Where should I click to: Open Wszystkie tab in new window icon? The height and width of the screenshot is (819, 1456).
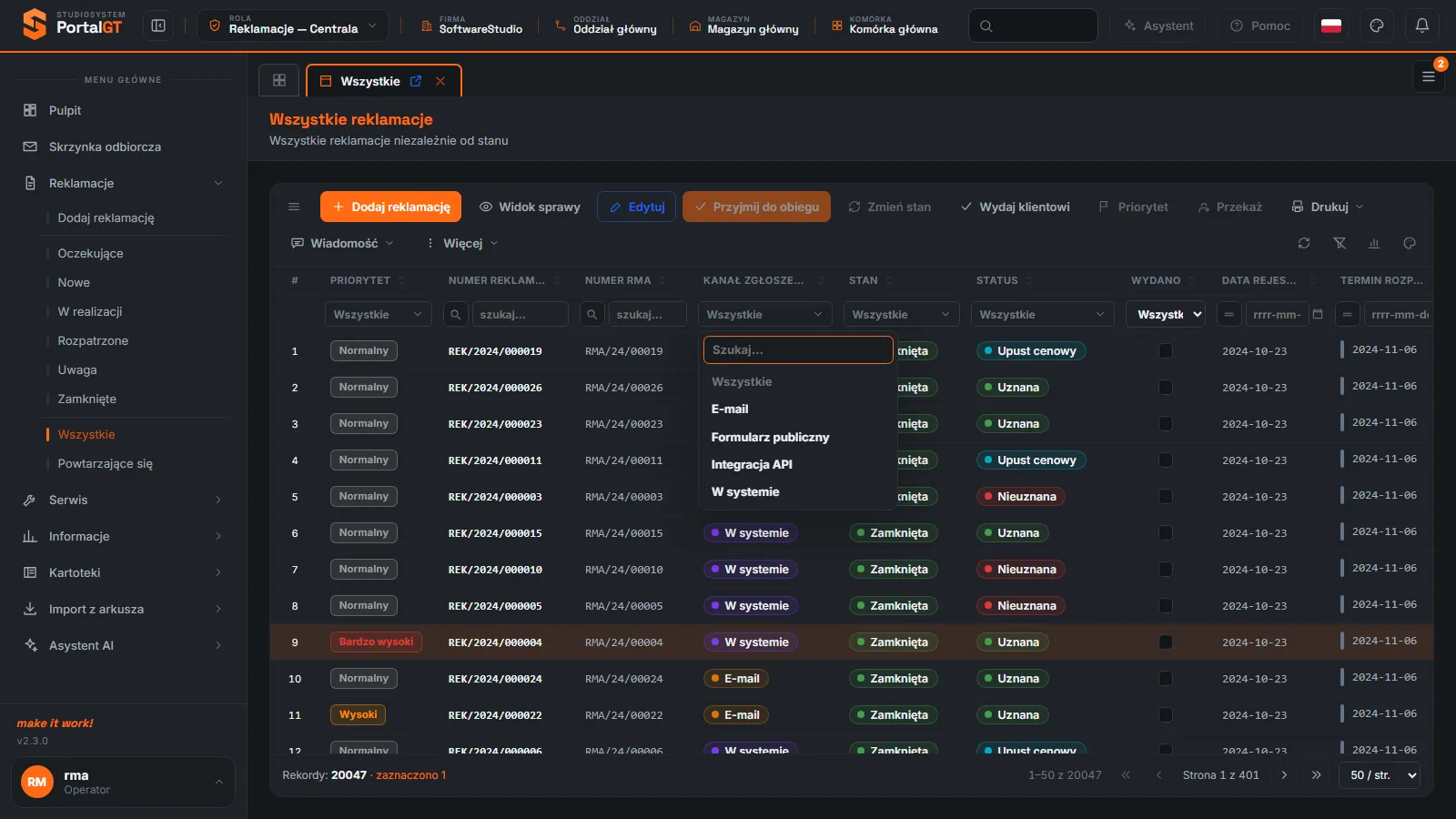pos(416,81)
